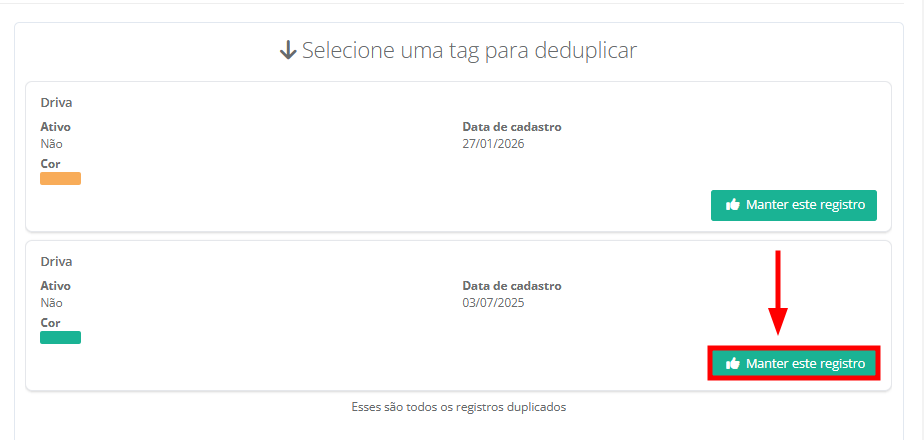Click the date 03/07/2025
924x440 pixels.
493,303
